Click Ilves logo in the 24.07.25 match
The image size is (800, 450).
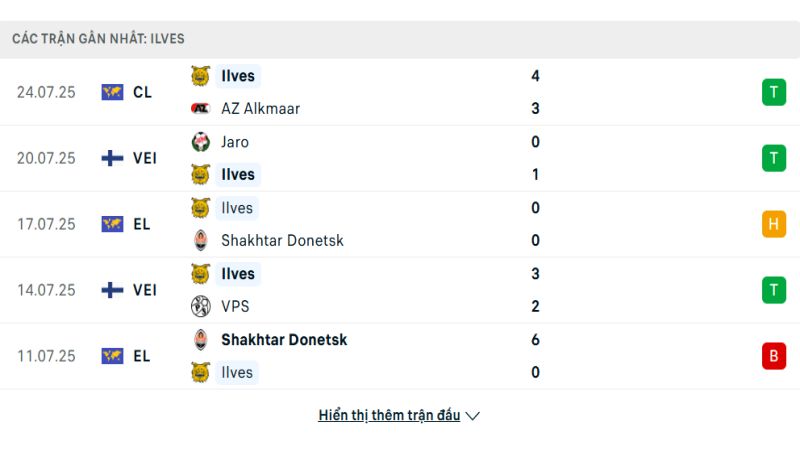[201, 76]
